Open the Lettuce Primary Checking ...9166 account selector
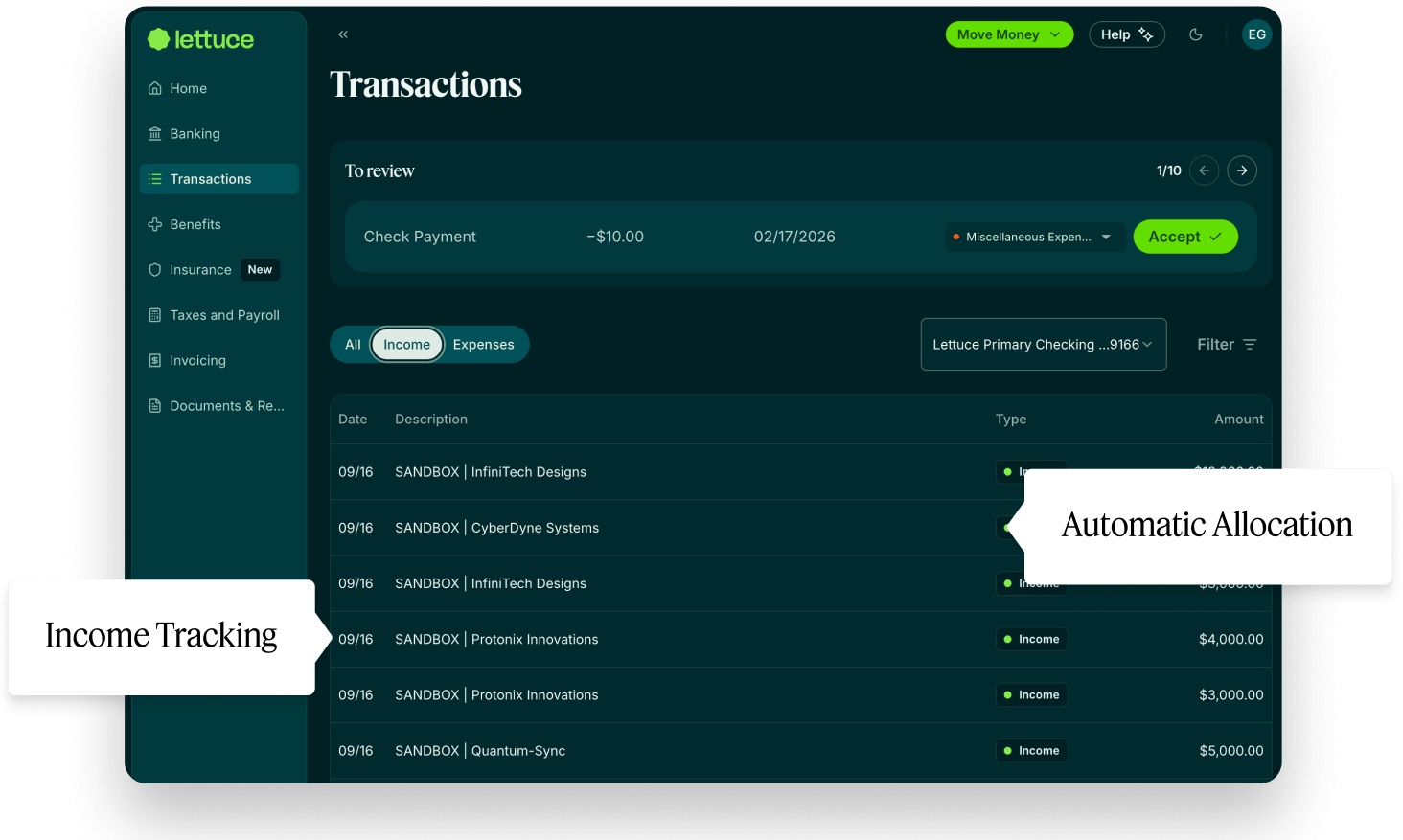 (1043, 344)
